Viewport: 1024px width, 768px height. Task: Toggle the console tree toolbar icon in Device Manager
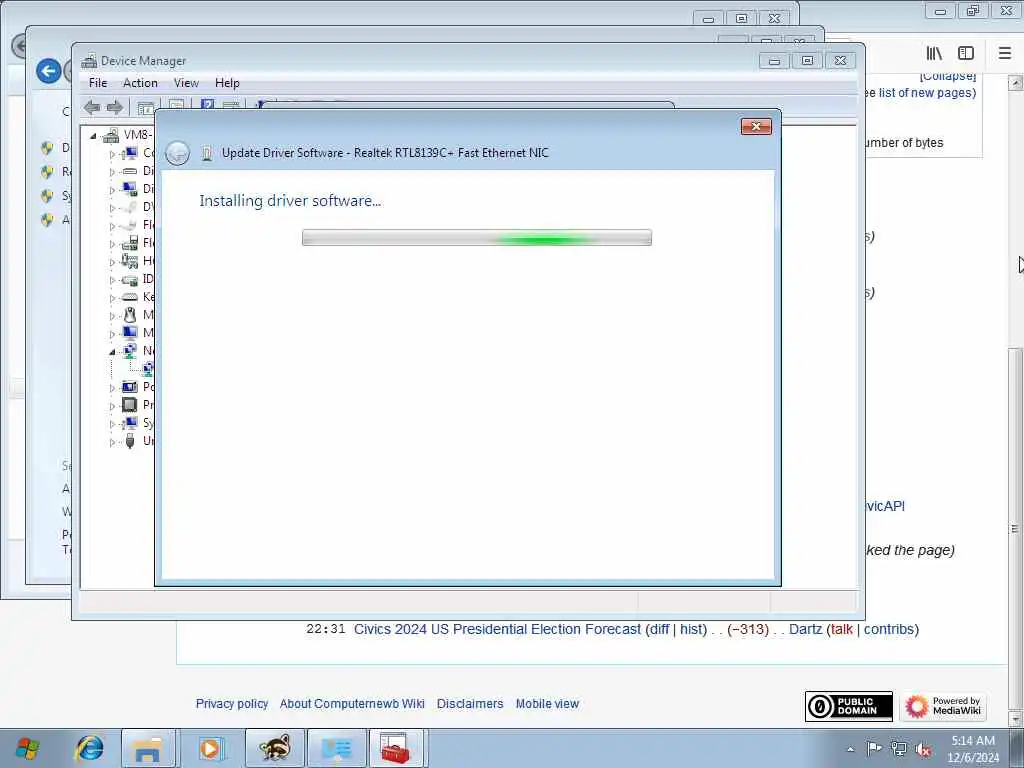[146, 108]
